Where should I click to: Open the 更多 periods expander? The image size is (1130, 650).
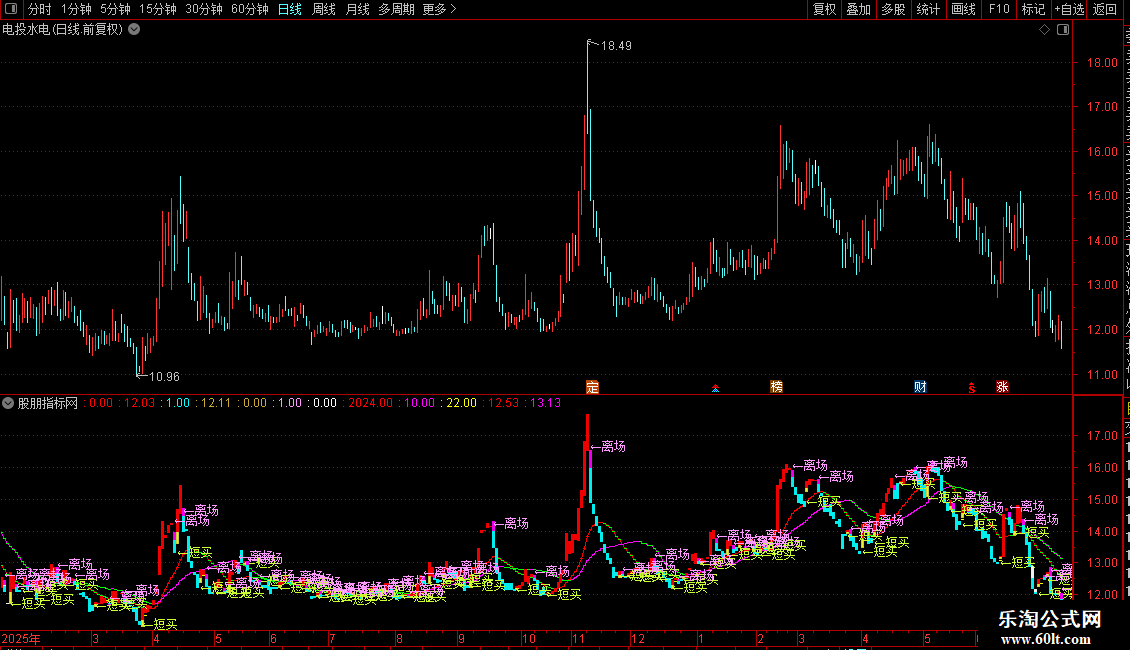[x=440, y=9]
